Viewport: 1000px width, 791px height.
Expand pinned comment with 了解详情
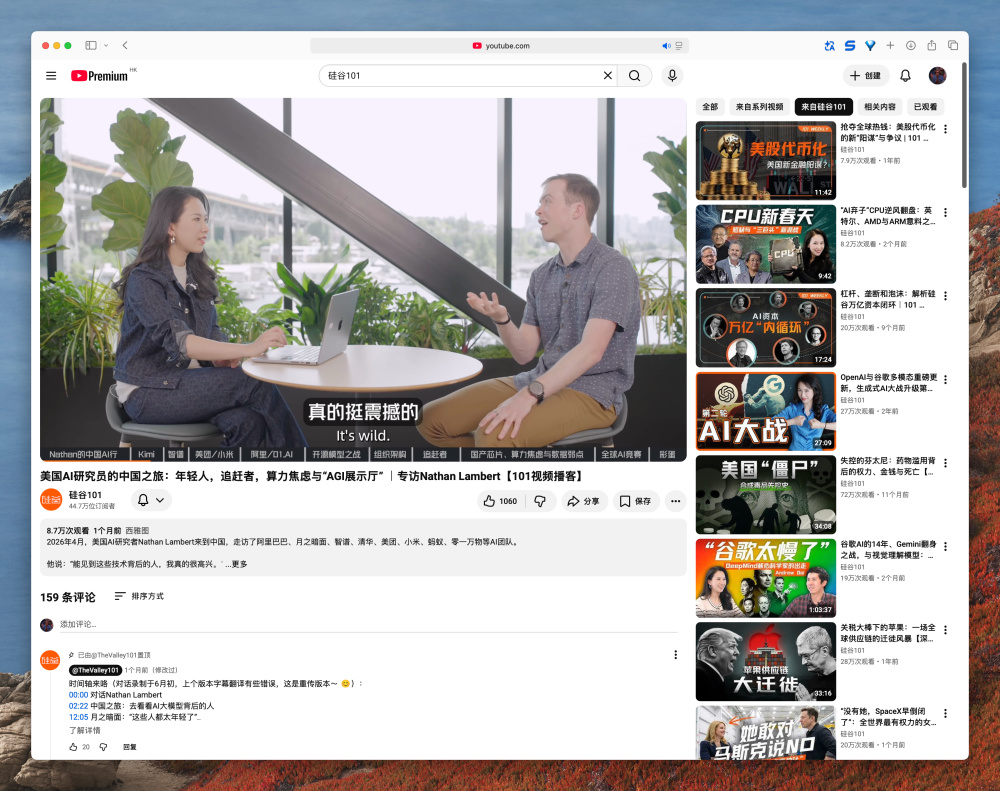[x=84, y=730]
